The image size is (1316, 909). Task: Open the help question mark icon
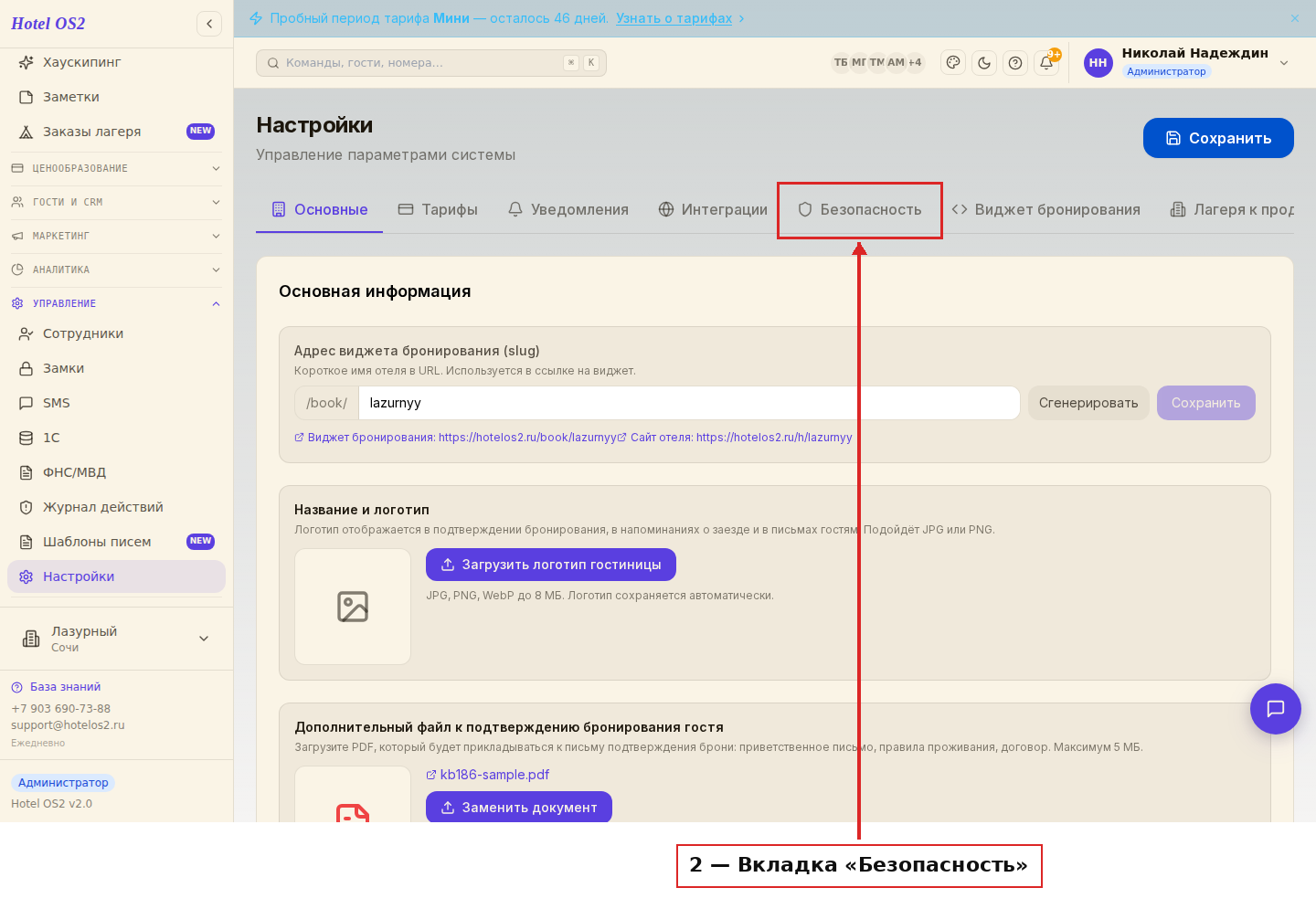tap(1015, 63)
